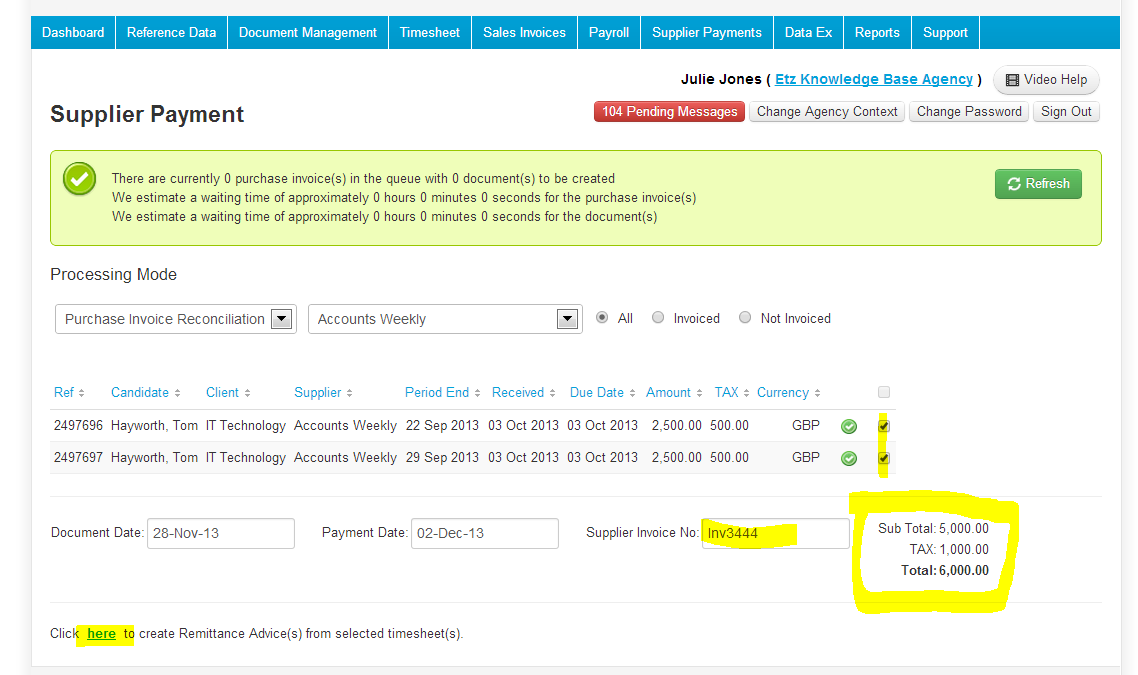Screen dimensions: 1138x675
Task: Select the All radio button
Action: 602,318
